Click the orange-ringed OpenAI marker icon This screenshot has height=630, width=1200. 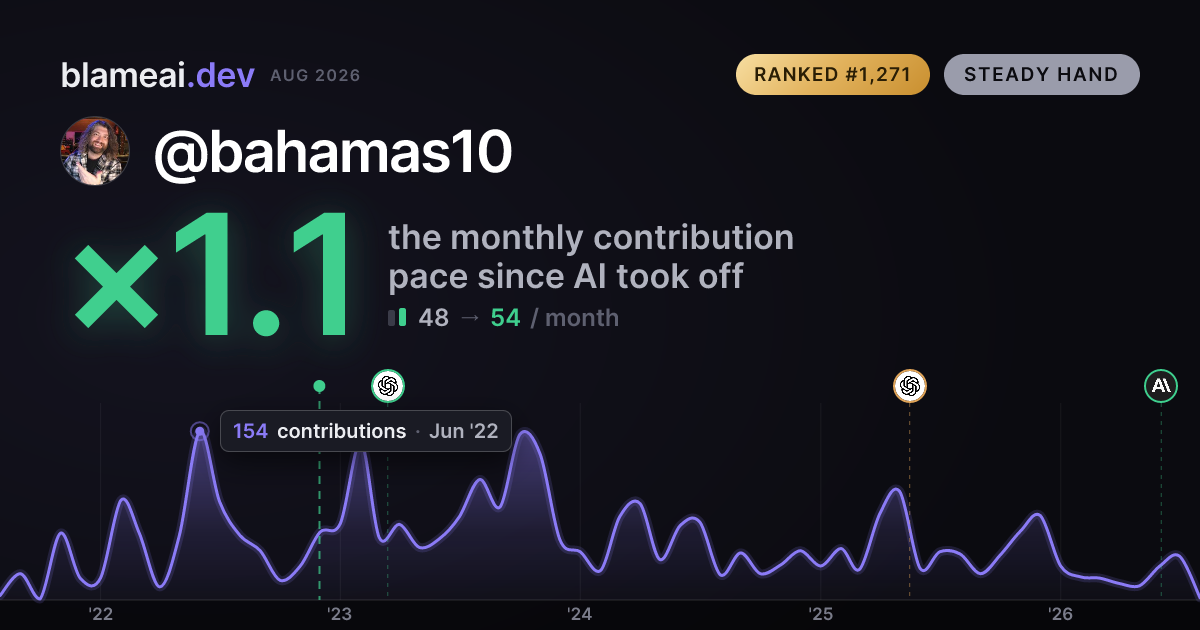[x=909, y=385]
